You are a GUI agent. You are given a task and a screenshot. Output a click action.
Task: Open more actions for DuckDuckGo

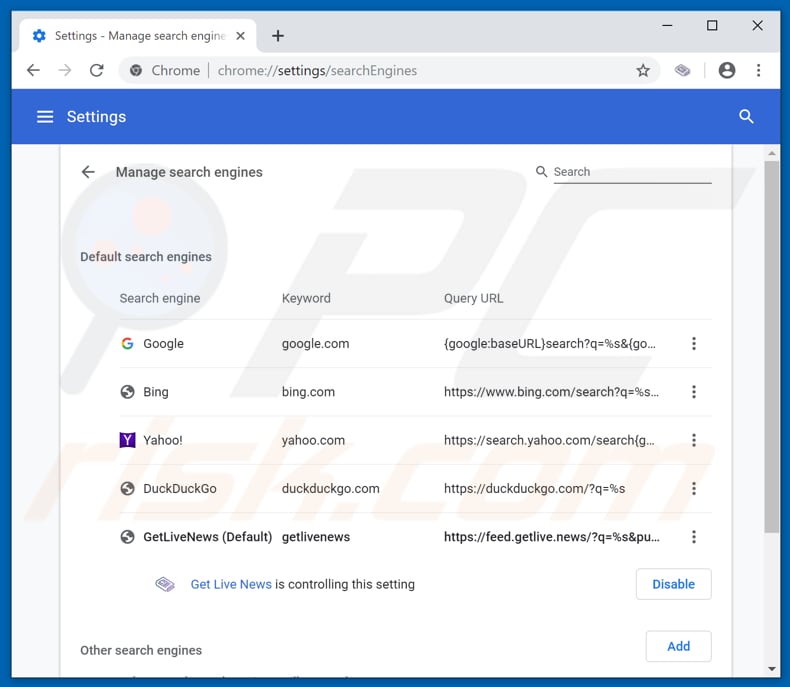(694, 489)
